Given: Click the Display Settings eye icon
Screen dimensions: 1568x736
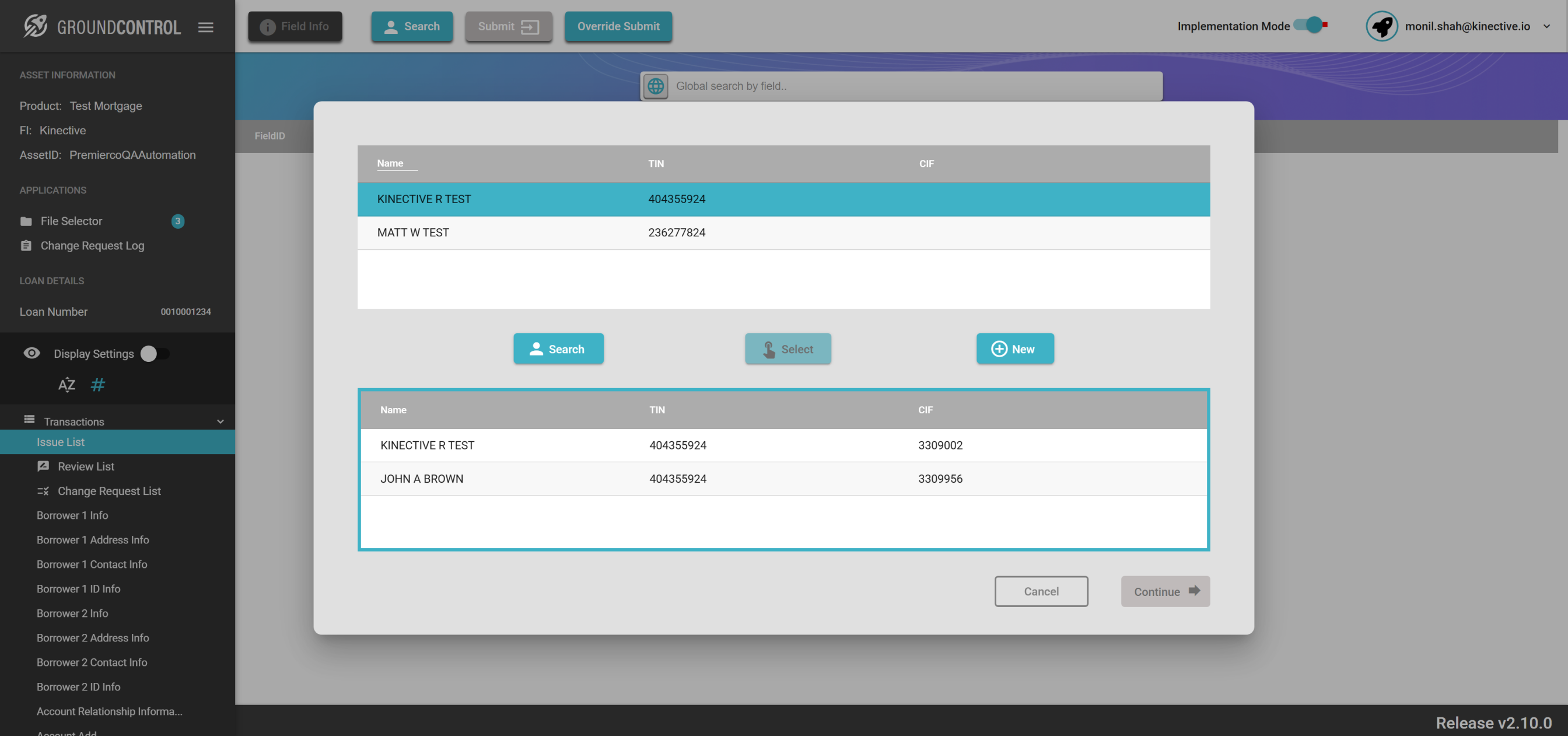Looking at the screenshot, I should [32, 353].
